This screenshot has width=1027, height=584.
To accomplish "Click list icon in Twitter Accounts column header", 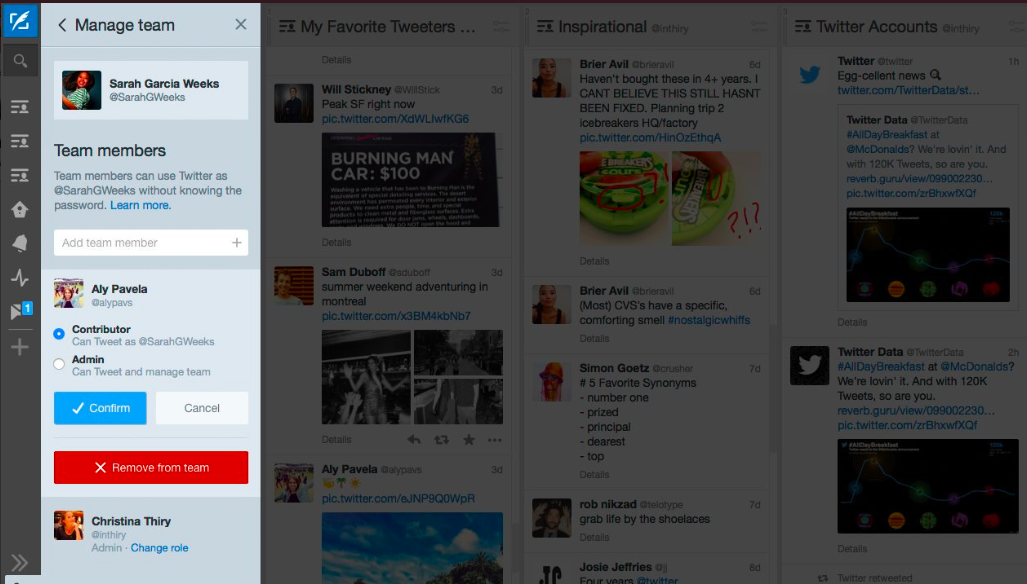I will pyautogui.click(x=803, y=27).
